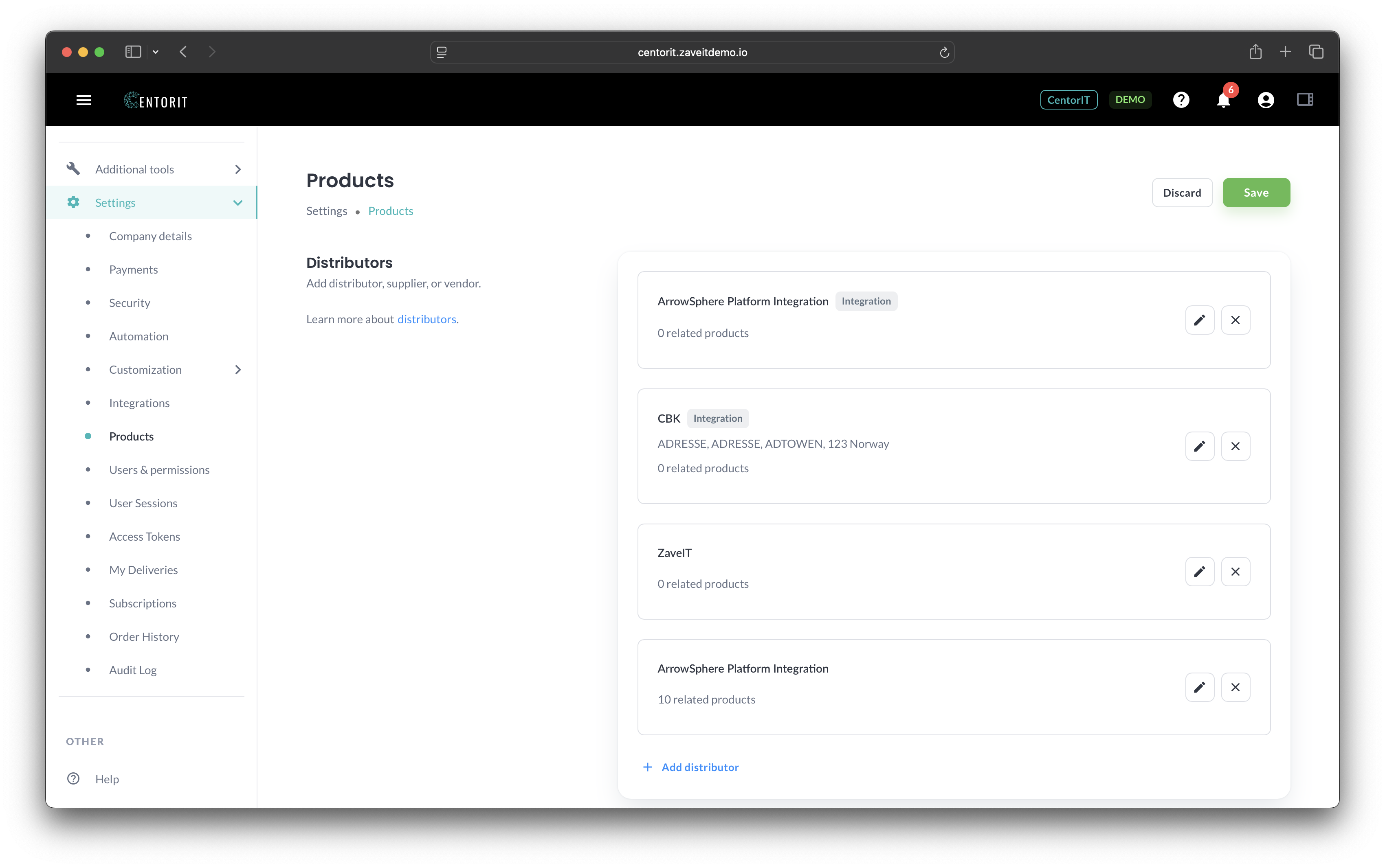Image resolution: width=1385 pixels, height=868 pixels.
Task: Click the notifications bell icon
Action: coord(1223,101)
